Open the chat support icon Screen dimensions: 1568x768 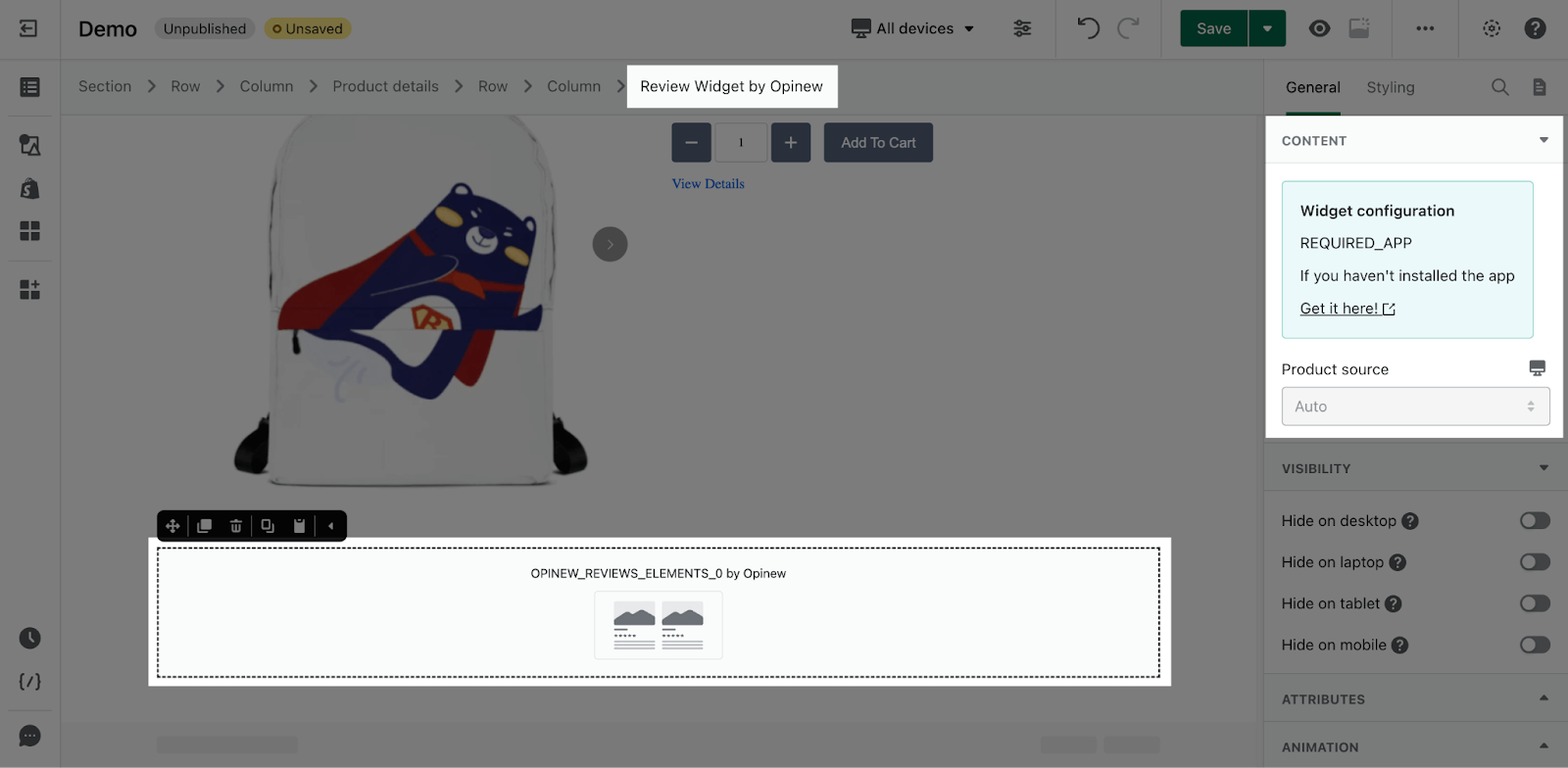click(30, 736)
